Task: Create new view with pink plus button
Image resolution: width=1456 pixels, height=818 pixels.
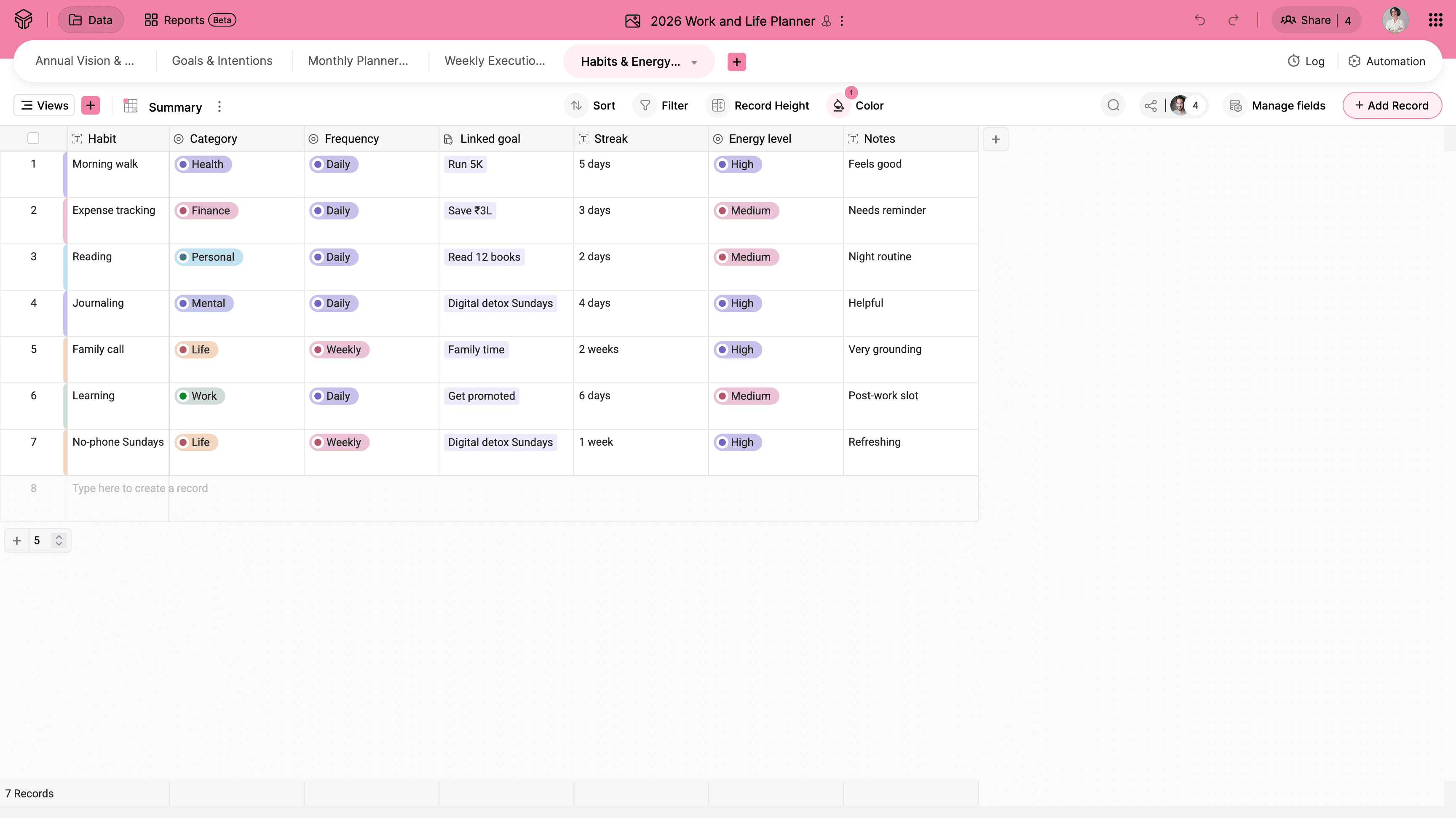Action: 91,106
